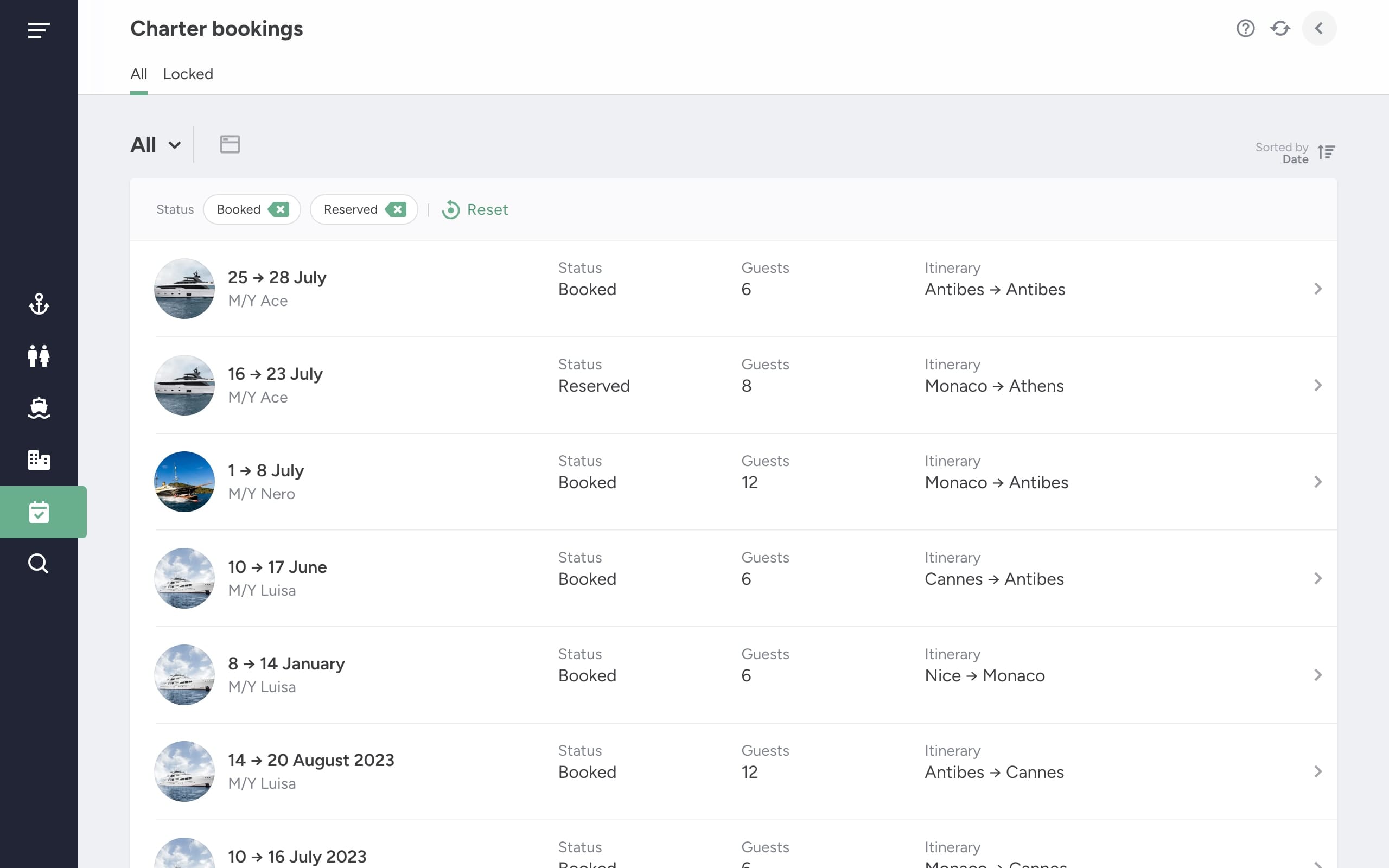This screenshot has width=1389, height=868.
Task: Click the M/Y Nero yacht thumbnail
Action: point(184,482)
